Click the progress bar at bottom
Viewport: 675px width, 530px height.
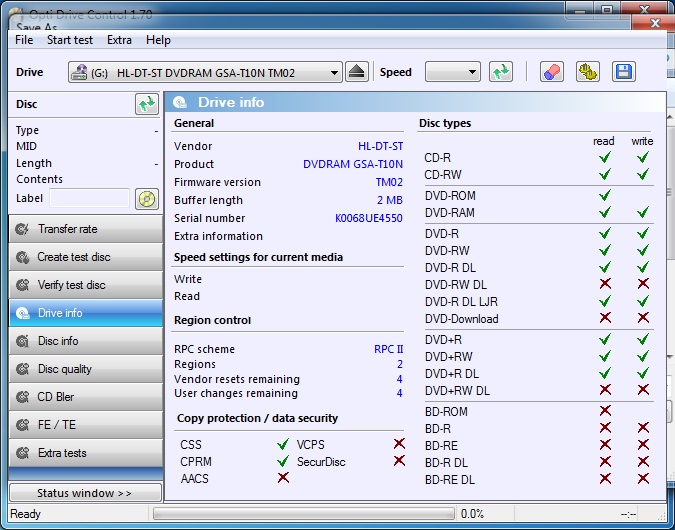tap(303, 514)
